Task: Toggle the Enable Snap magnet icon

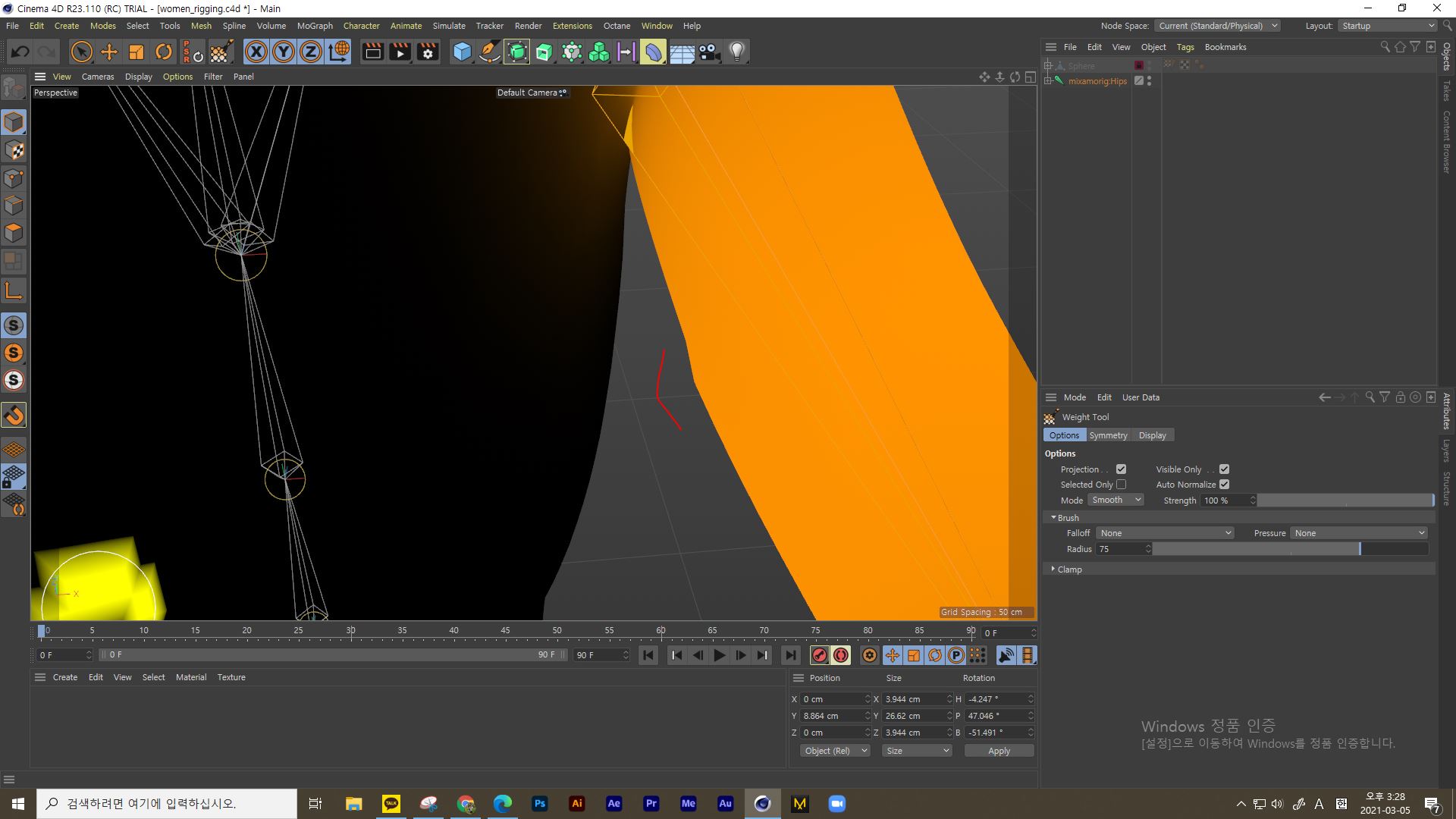Action: pos(14,415)
